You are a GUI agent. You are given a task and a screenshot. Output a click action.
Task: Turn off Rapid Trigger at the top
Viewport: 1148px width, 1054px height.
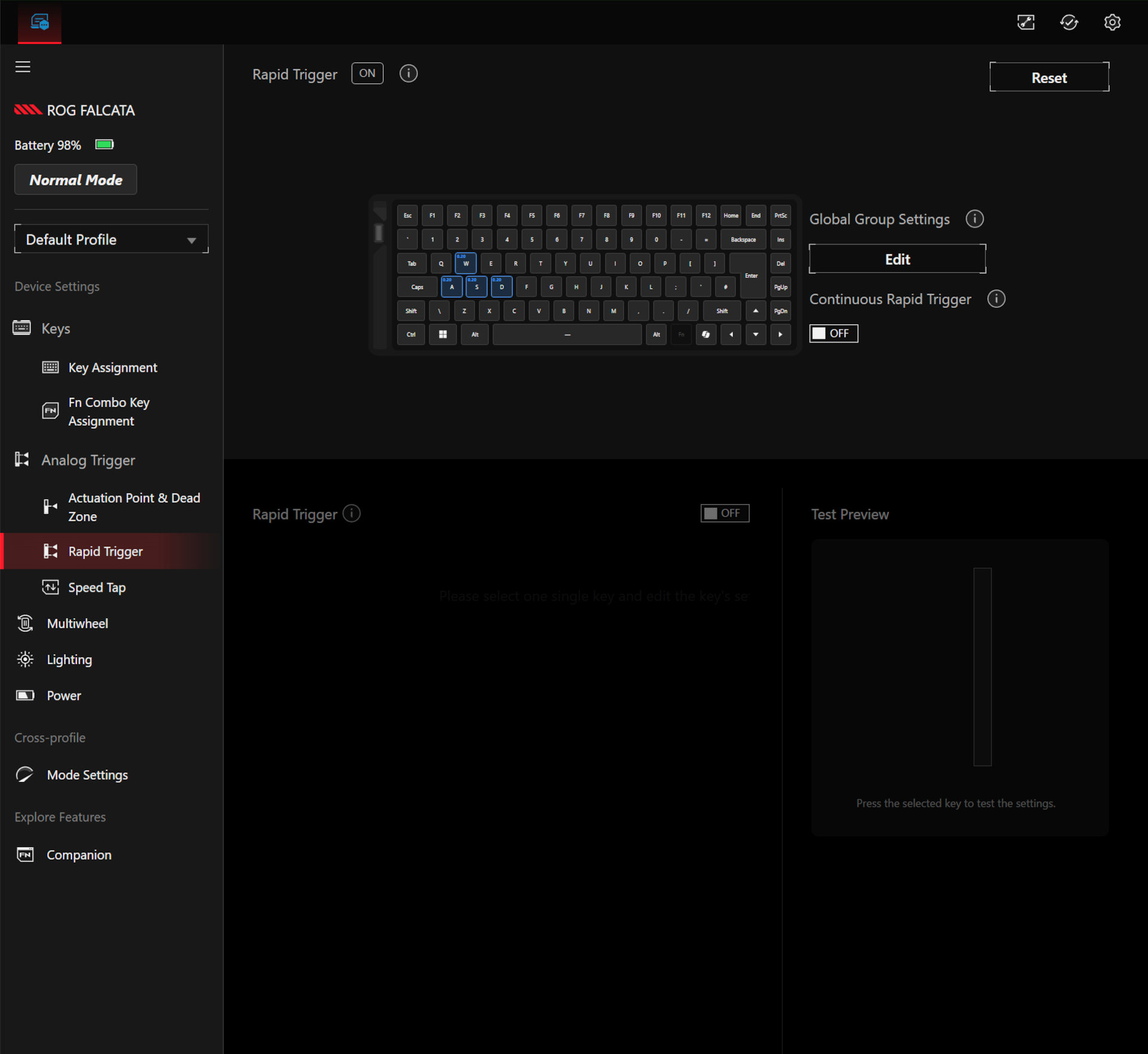(x=367, y=73)
